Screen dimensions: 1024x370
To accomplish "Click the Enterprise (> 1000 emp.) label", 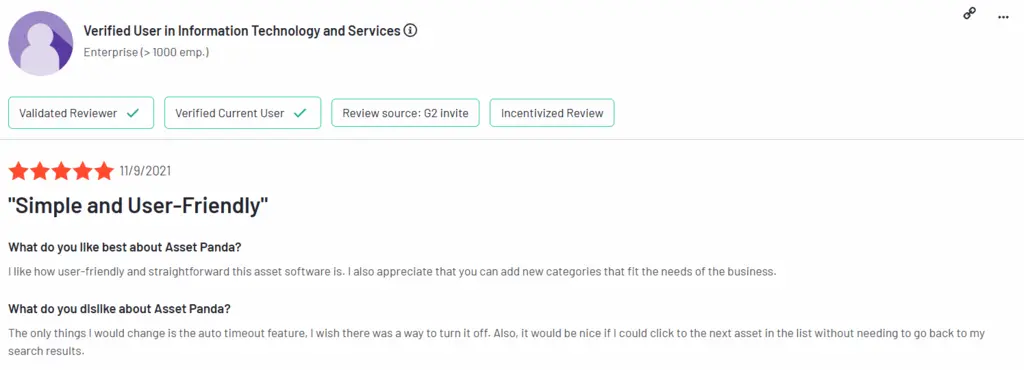I will (x=146, y=52).
